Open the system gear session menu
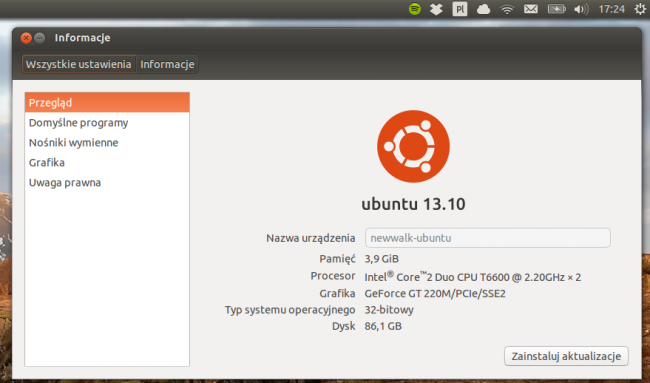 (640, 9)
